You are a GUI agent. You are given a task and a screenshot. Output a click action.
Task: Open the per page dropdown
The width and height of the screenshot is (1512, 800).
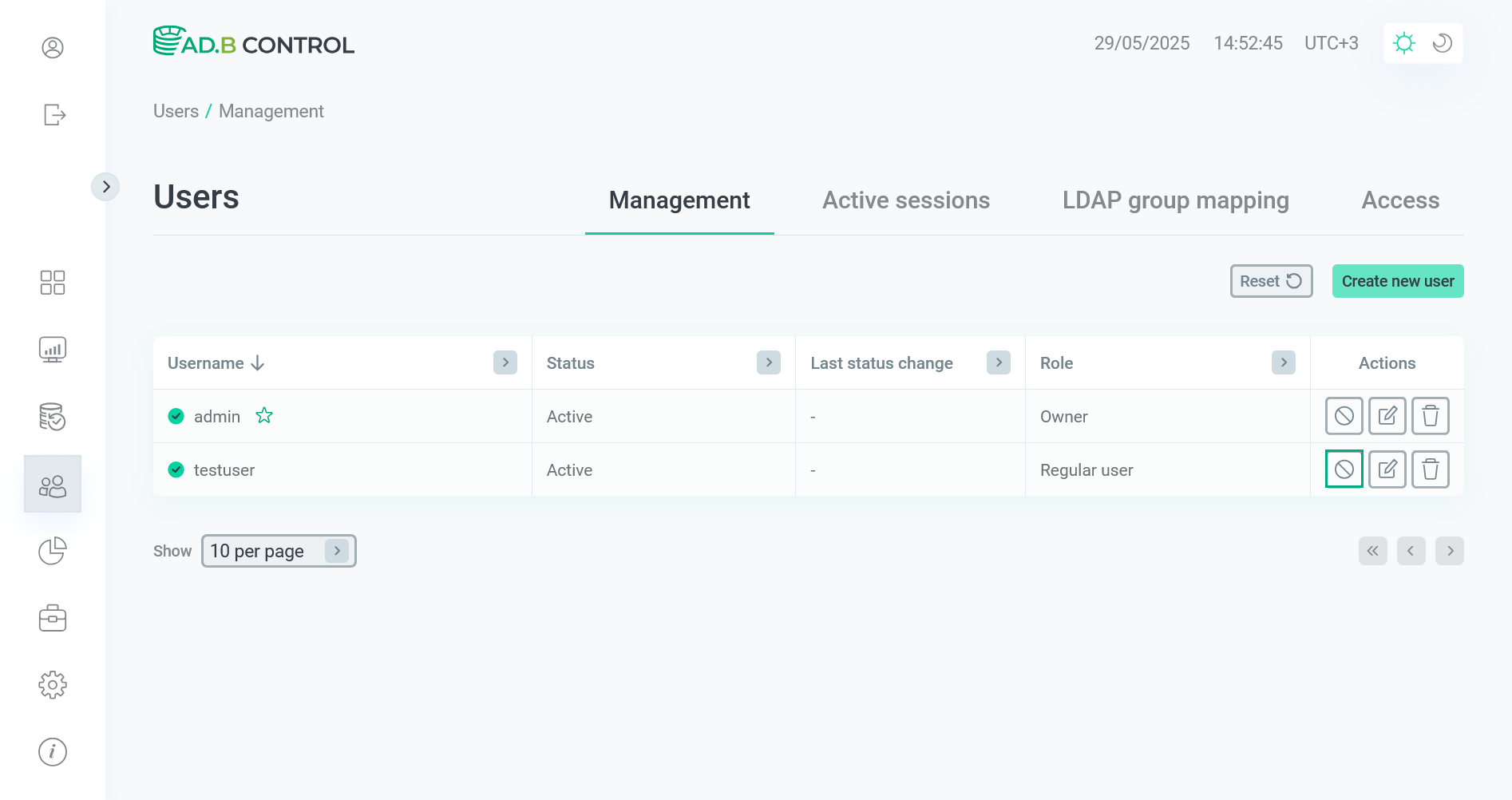pos(279,551)
